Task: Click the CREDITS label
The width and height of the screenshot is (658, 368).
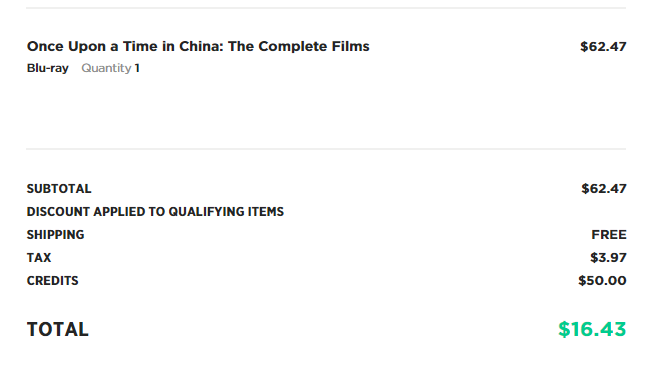Action: [x=52, y=281]
